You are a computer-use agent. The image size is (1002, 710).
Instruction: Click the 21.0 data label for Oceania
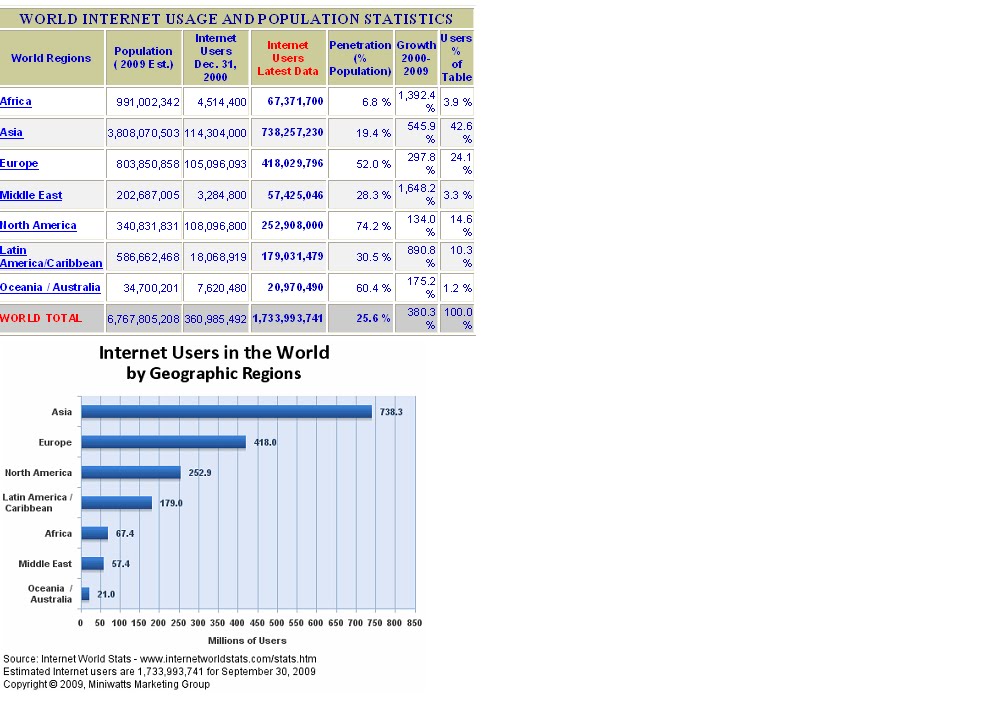[106, 594]
